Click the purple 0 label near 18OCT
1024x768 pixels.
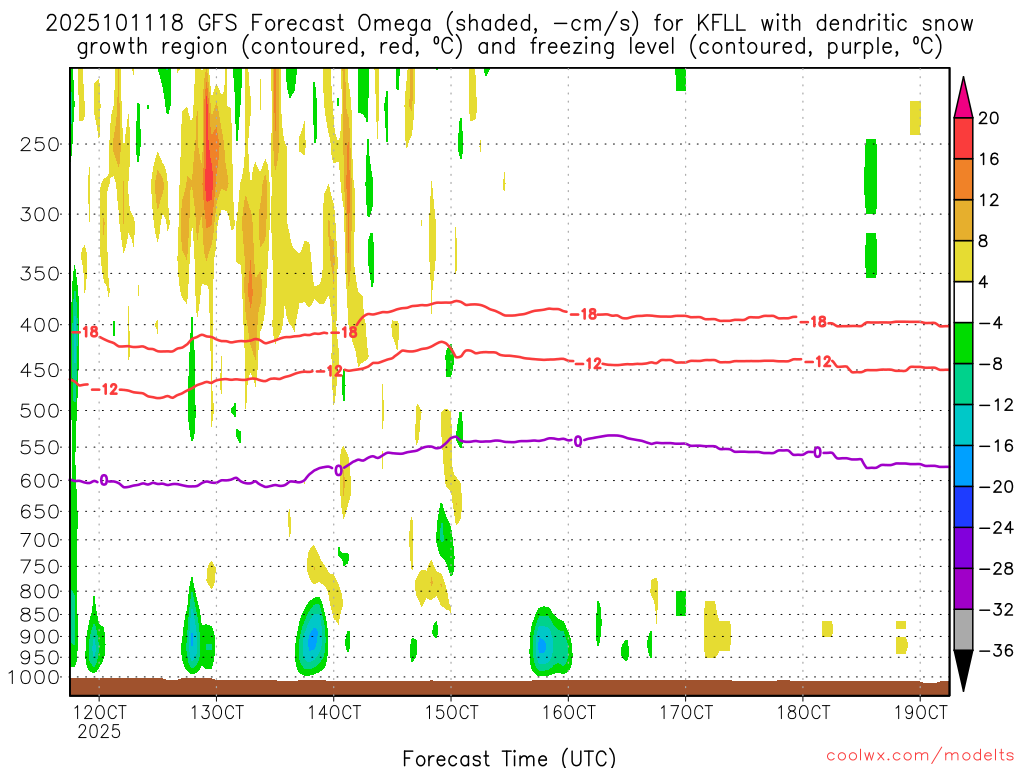[x=818, y=453]
